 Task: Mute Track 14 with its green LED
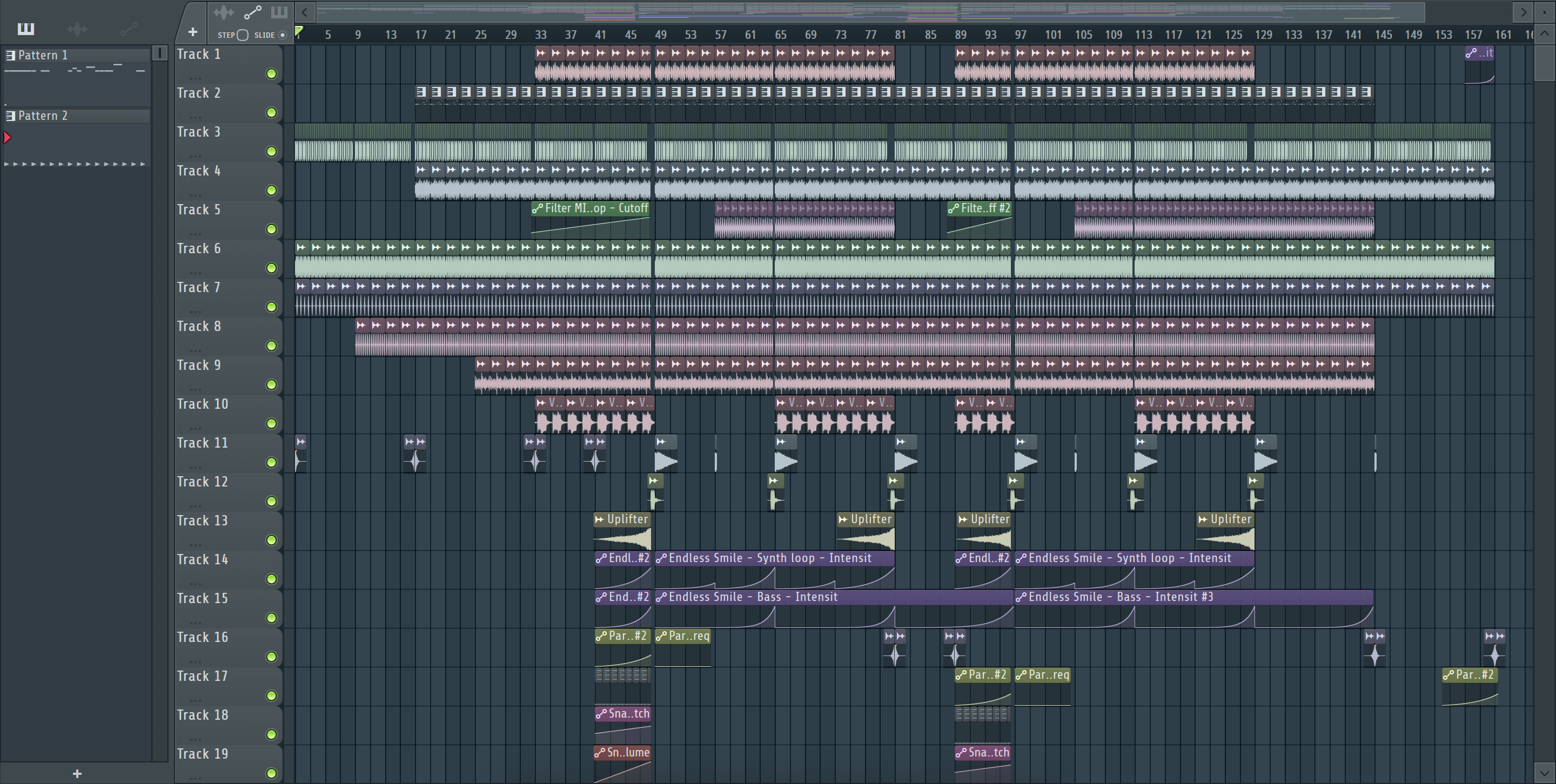271,579
